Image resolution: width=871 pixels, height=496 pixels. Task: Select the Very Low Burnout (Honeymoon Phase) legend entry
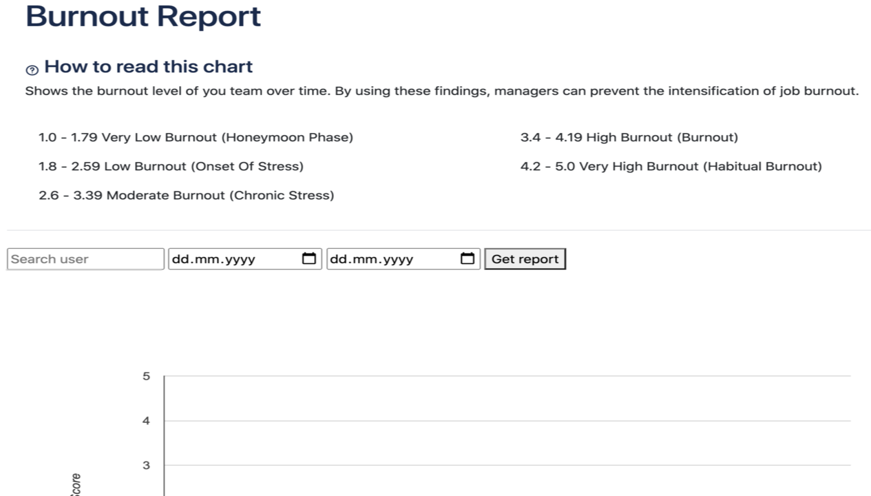196,137
